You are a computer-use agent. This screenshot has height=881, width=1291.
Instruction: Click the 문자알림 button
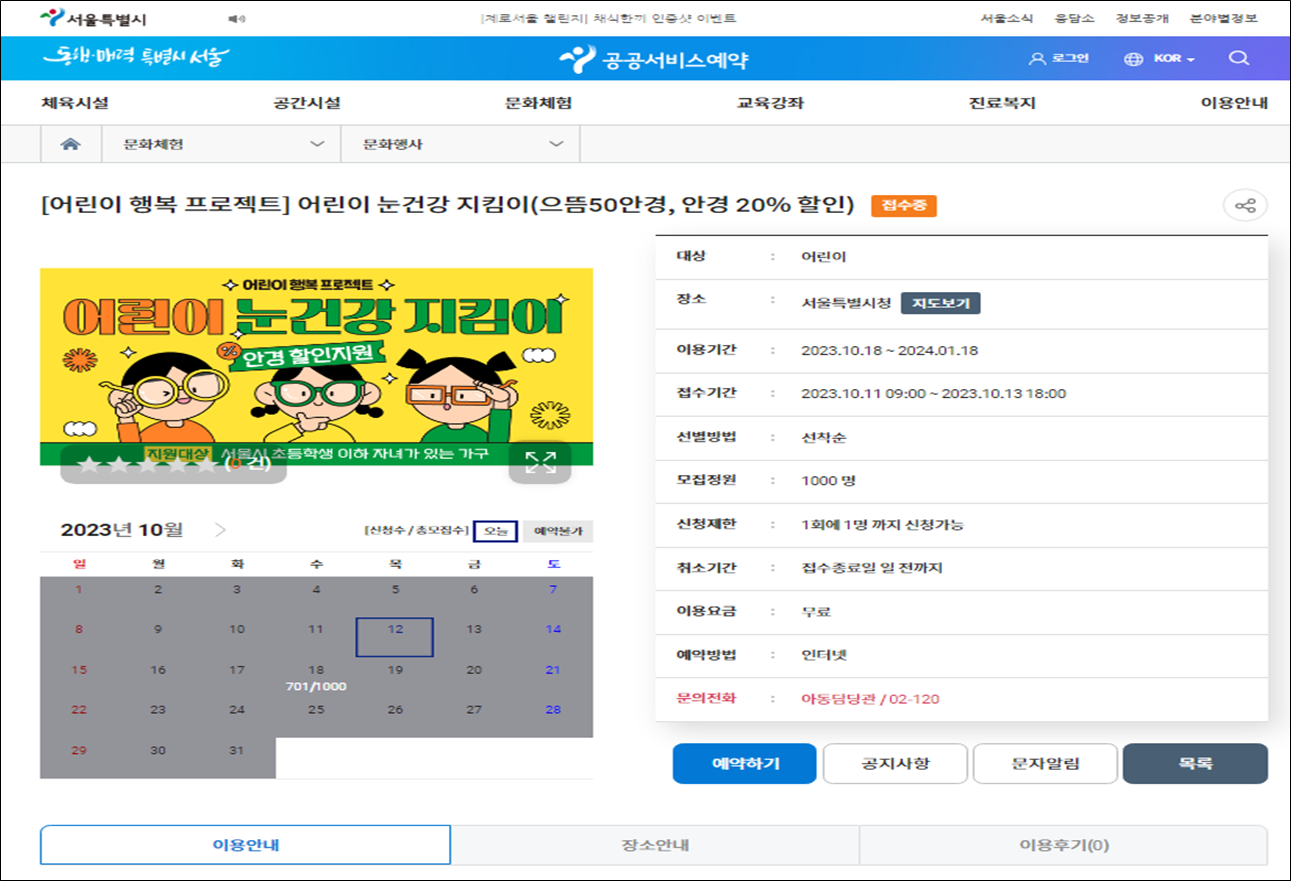[1045, 763]
